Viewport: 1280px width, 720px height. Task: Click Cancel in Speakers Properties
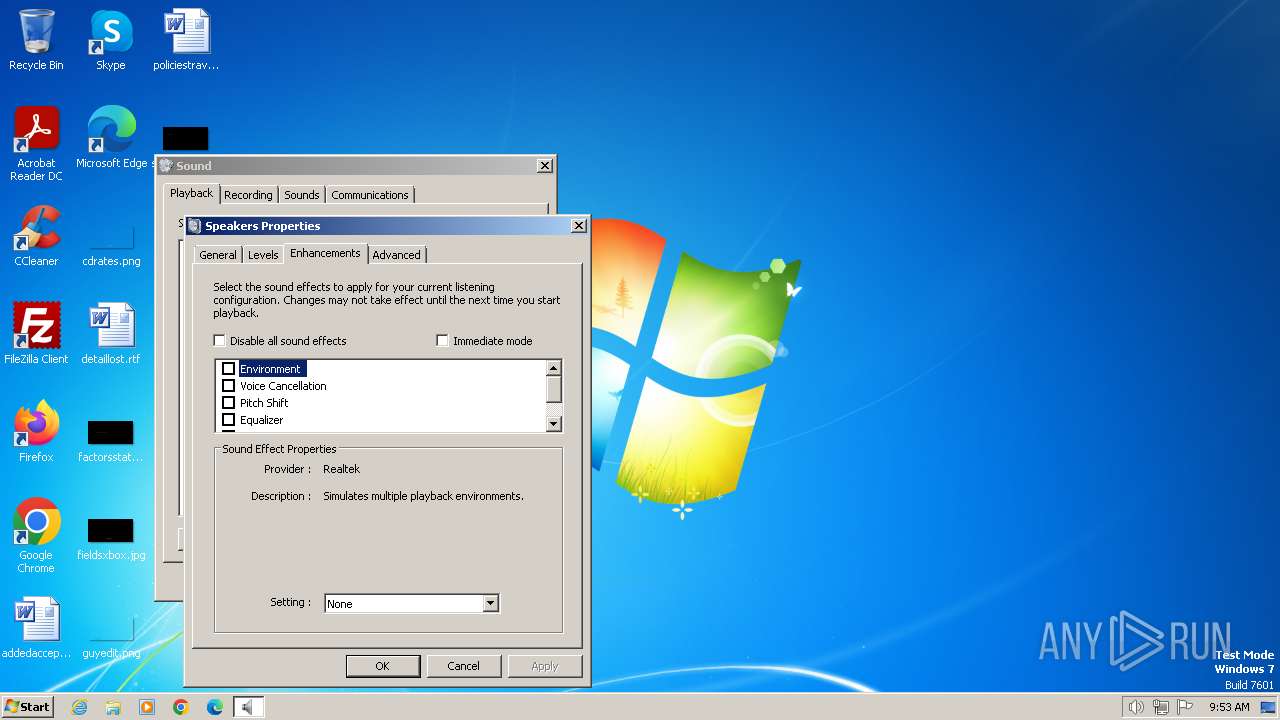coord(463,666)
